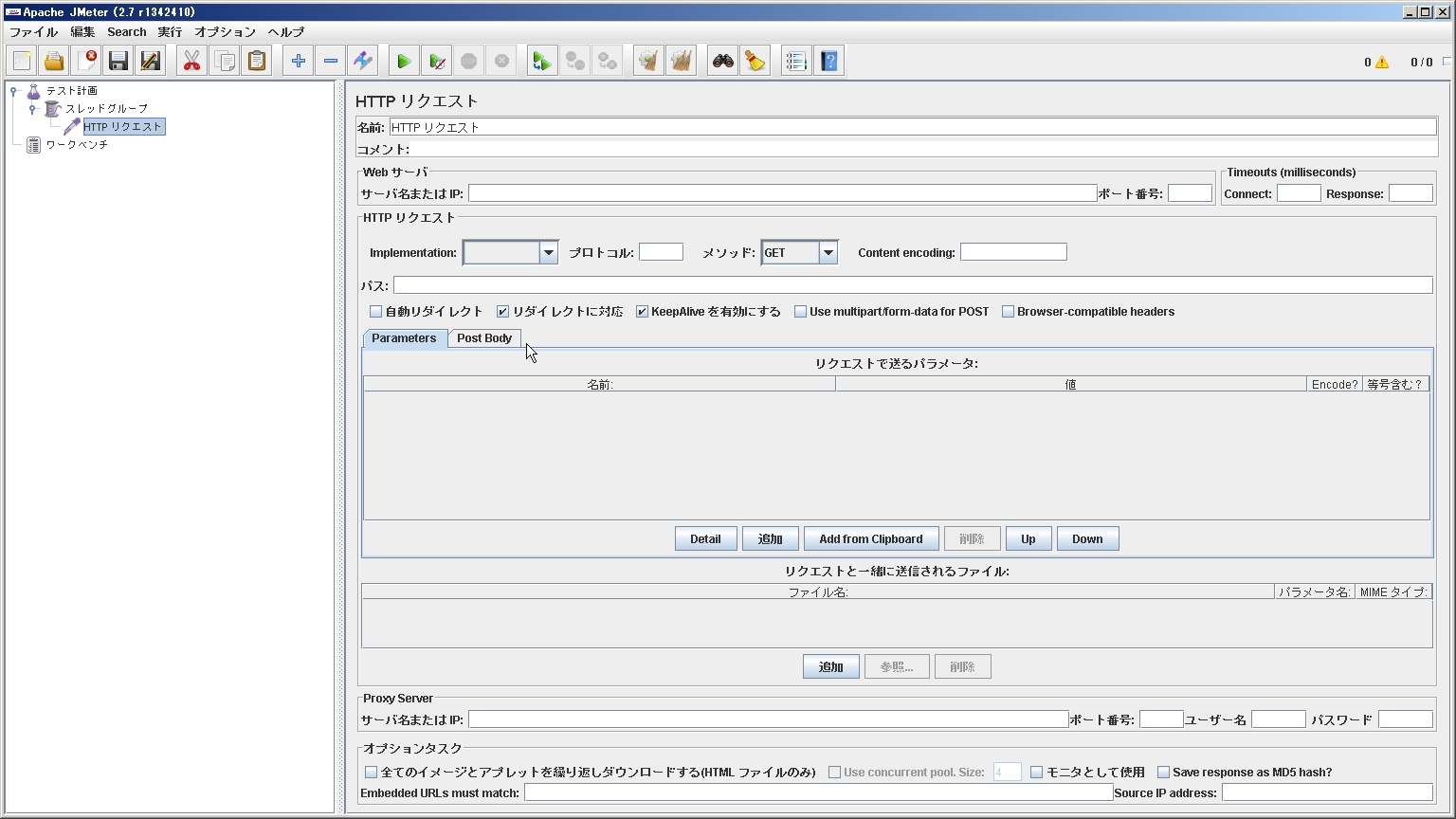1456x819 pixels.
Task: Click the Toggle enable/disable icon
Action: coord(363,62)
